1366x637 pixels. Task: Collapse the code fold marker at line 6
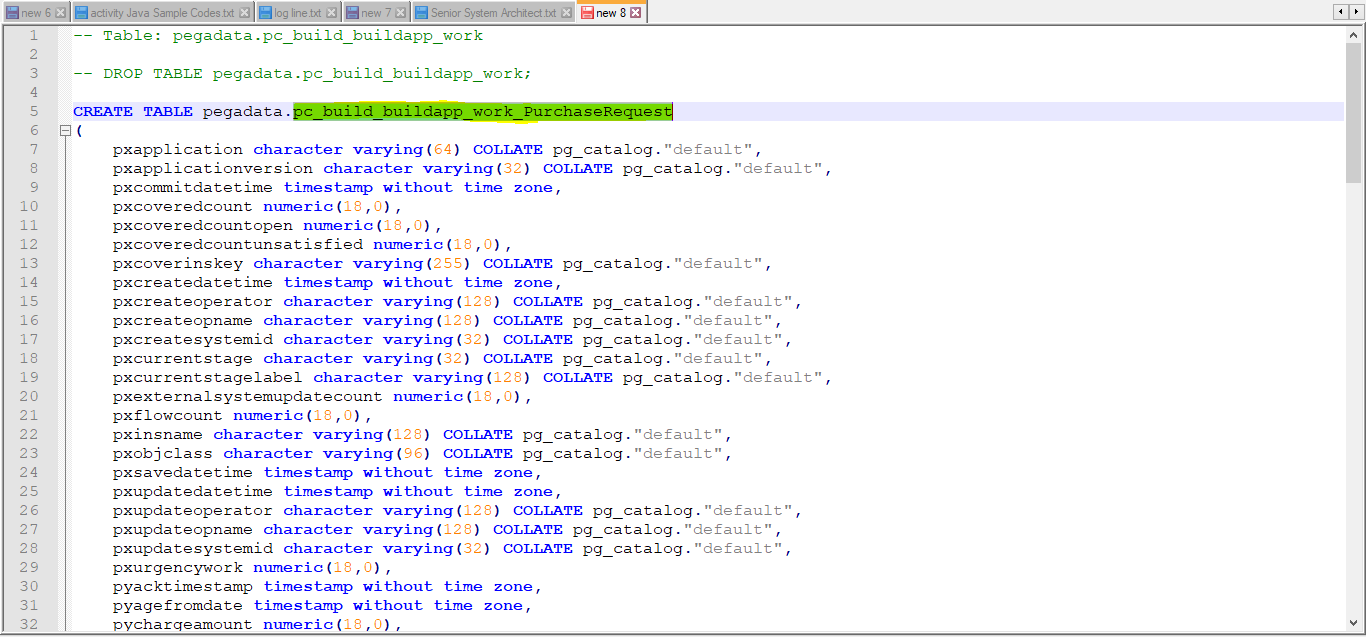tap(64, 130)
